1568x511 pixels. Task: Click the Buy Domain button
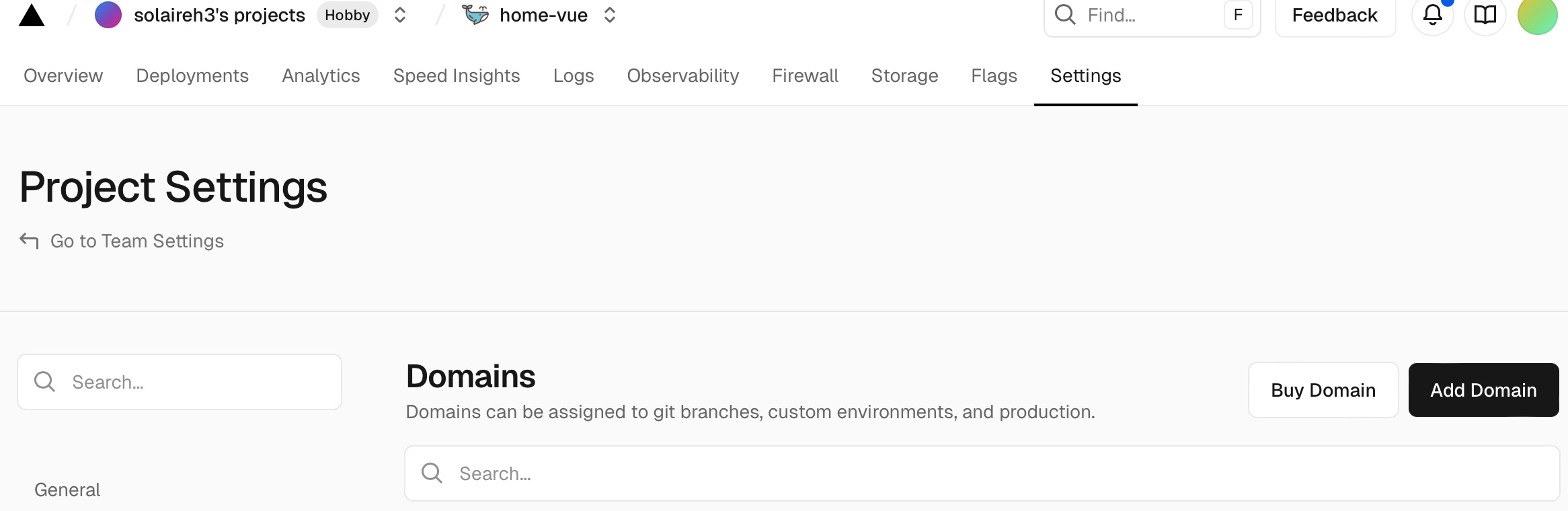pyautogui.click(x=1323, y=390)
